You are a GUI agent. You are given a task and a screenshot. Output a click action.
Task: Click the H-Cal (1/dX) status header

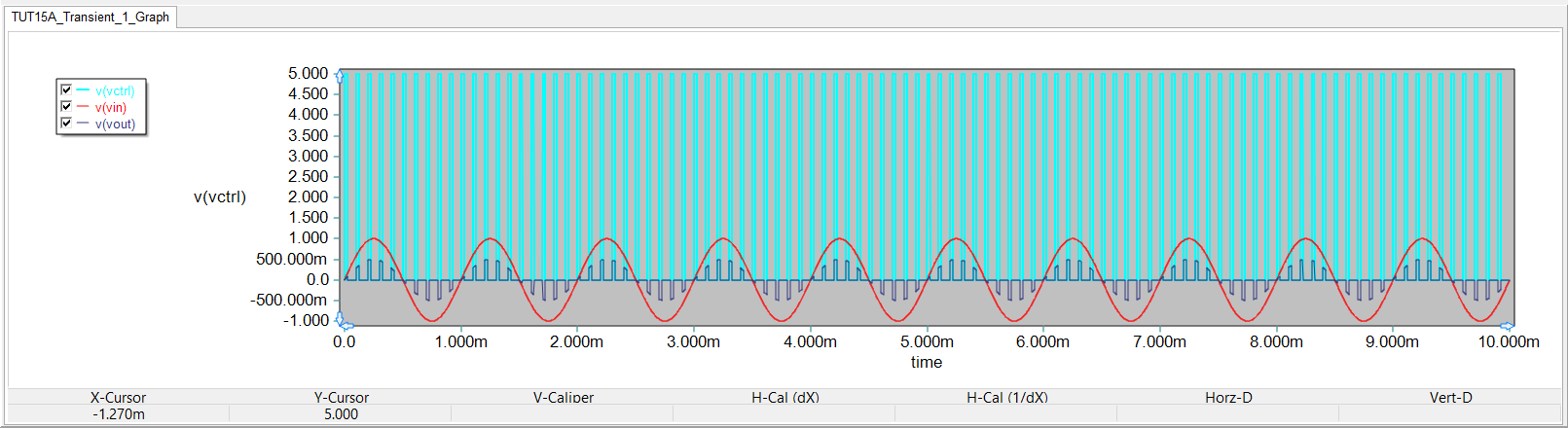pos(1006,397)
